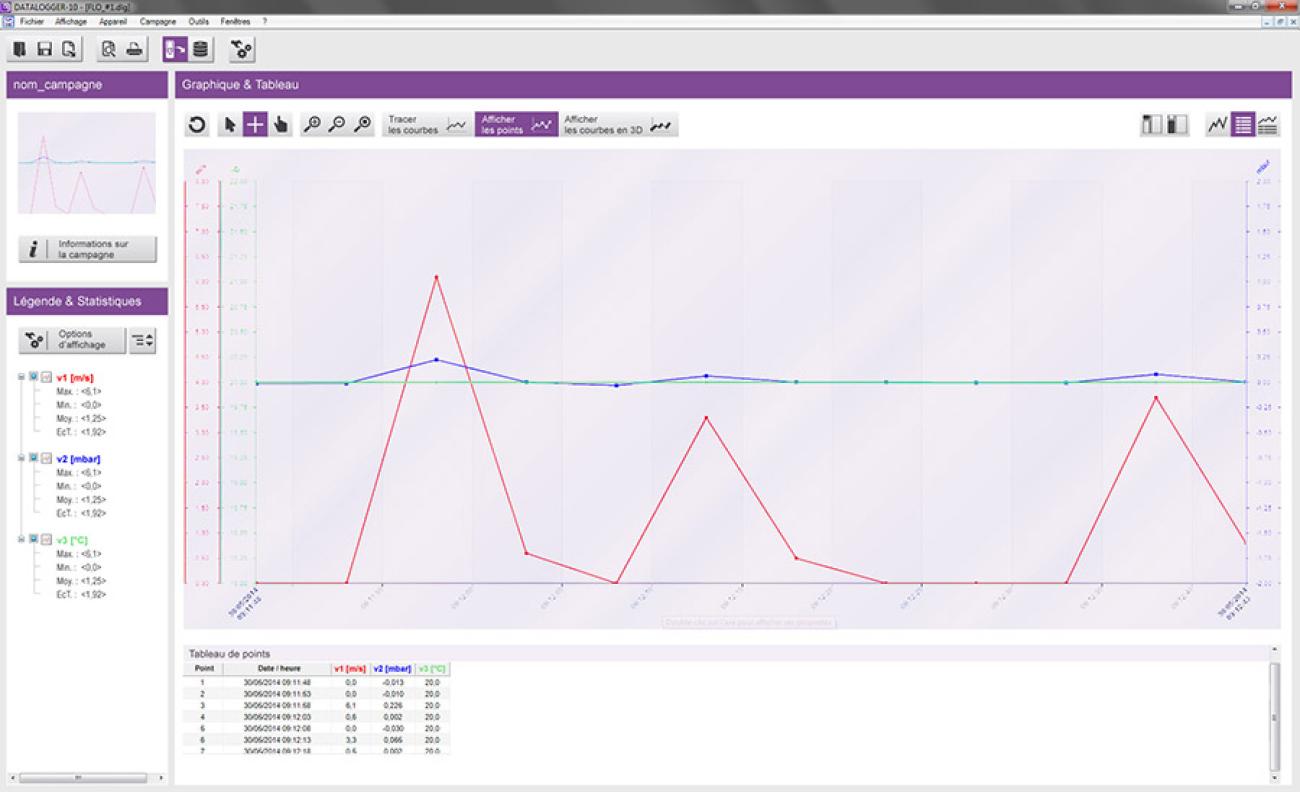
Task: Click the combined graph and table view icon
Action: [1268, 124]
